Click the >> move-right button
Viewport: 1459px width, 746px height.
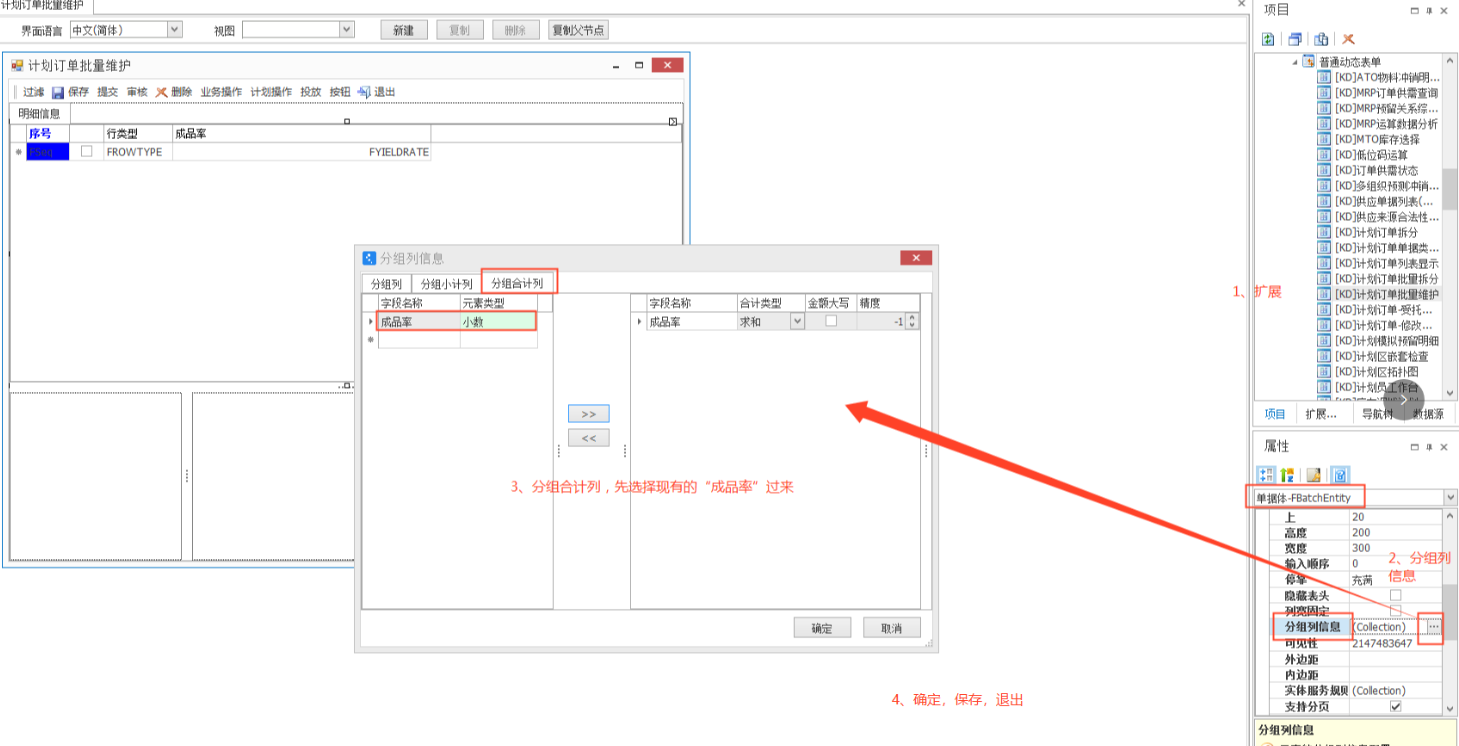click(588, 414)
